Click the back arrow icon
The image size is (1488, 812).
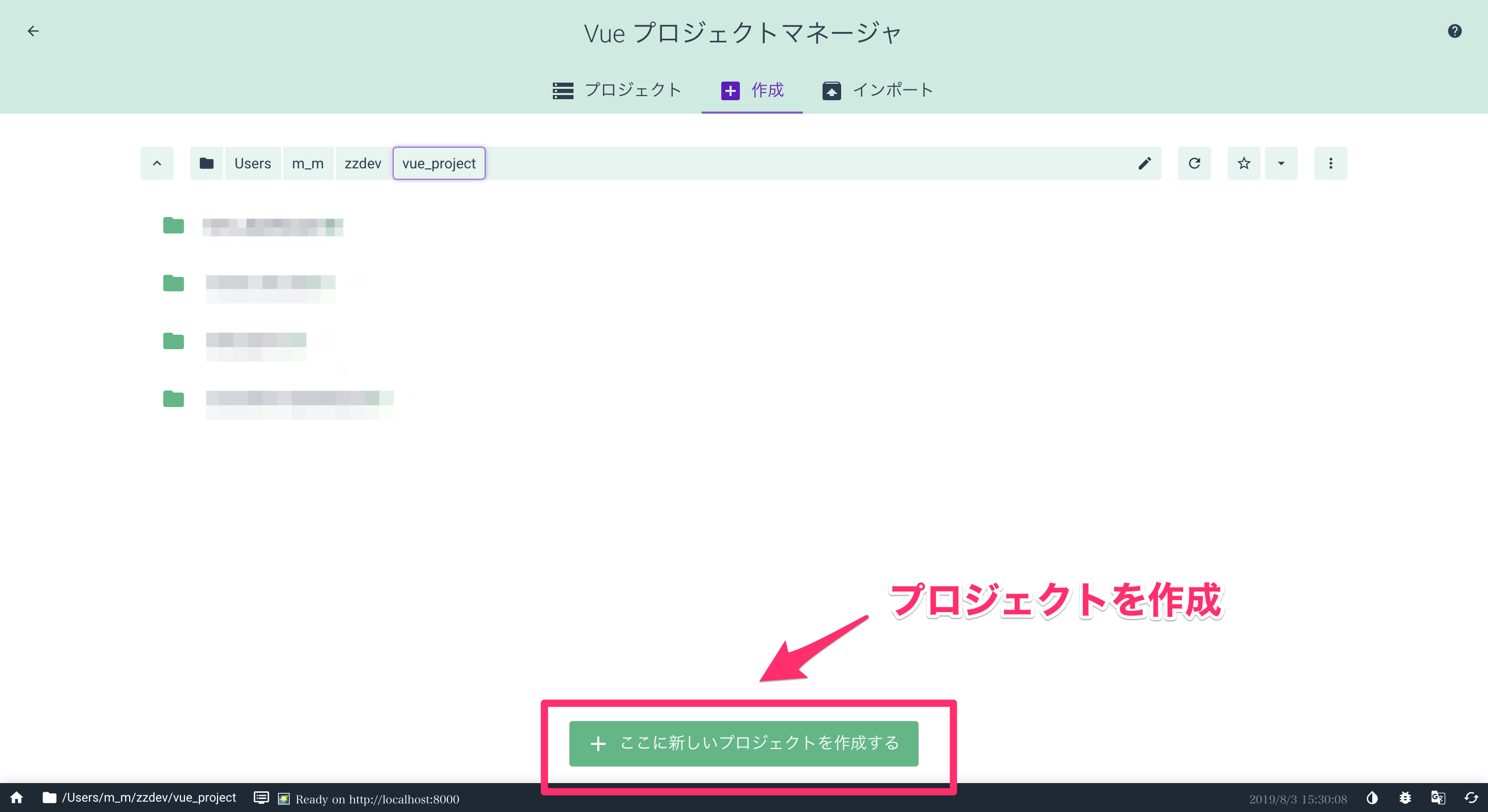point(33,31)
